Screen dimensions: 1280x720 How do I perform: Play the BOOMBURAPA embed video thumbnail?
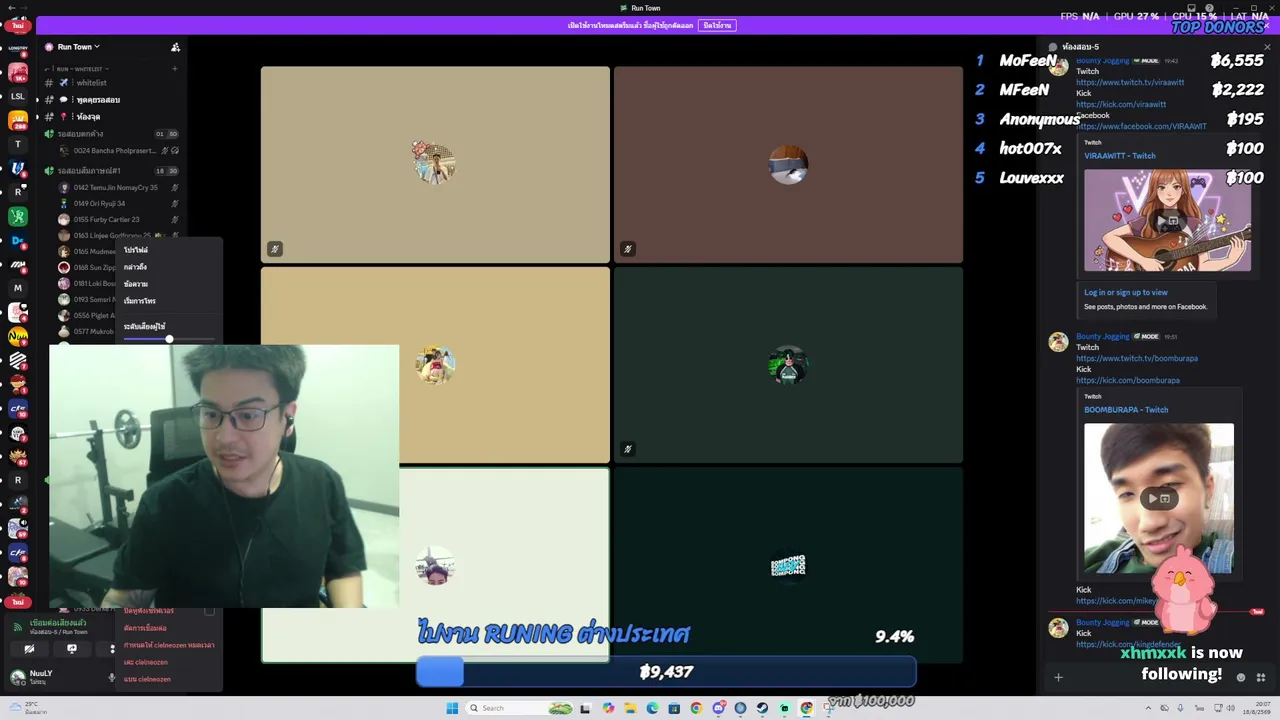click(1159, 498)
